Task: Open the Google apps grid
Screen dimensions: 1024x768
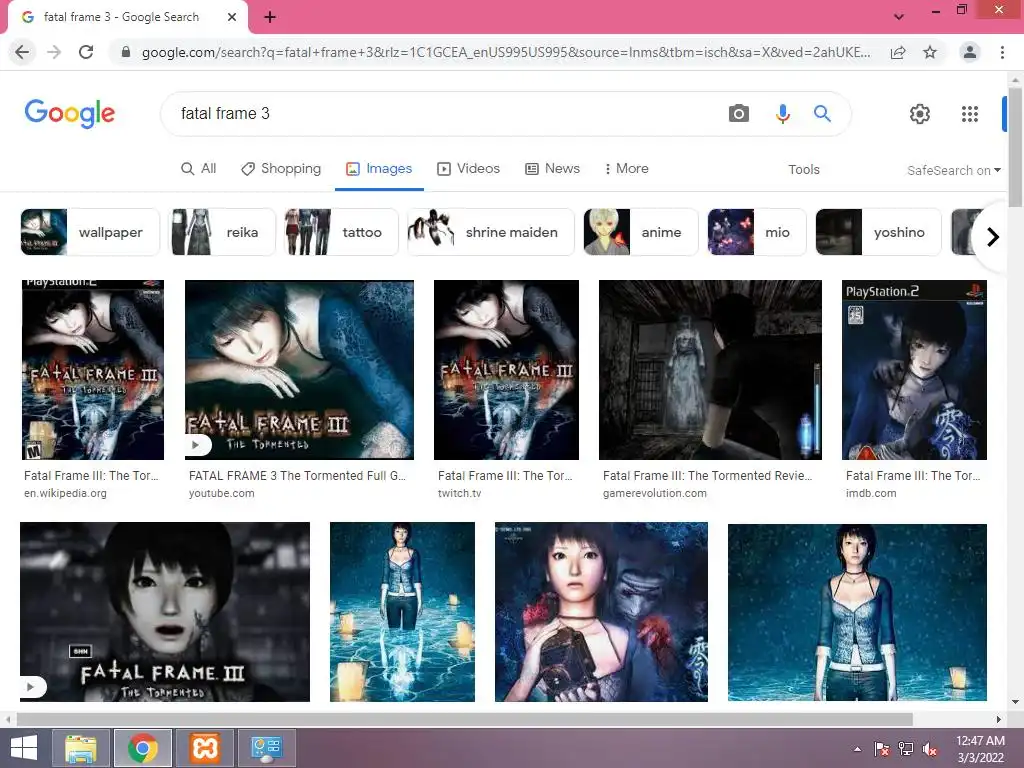Action: [x=970, y=114]
